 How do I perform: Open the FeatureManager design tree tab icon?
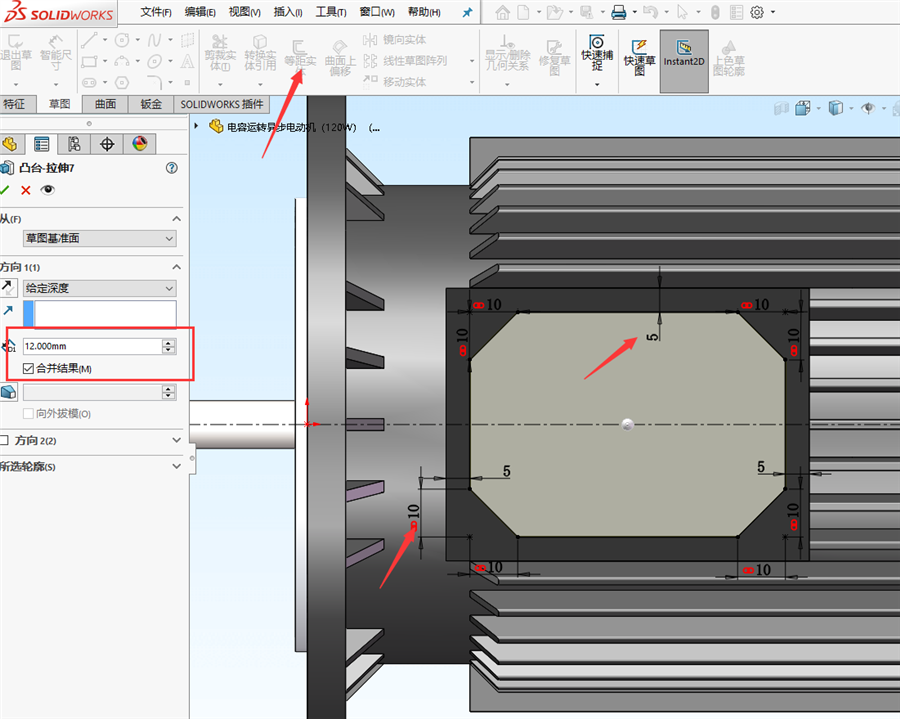pos(10,143)
